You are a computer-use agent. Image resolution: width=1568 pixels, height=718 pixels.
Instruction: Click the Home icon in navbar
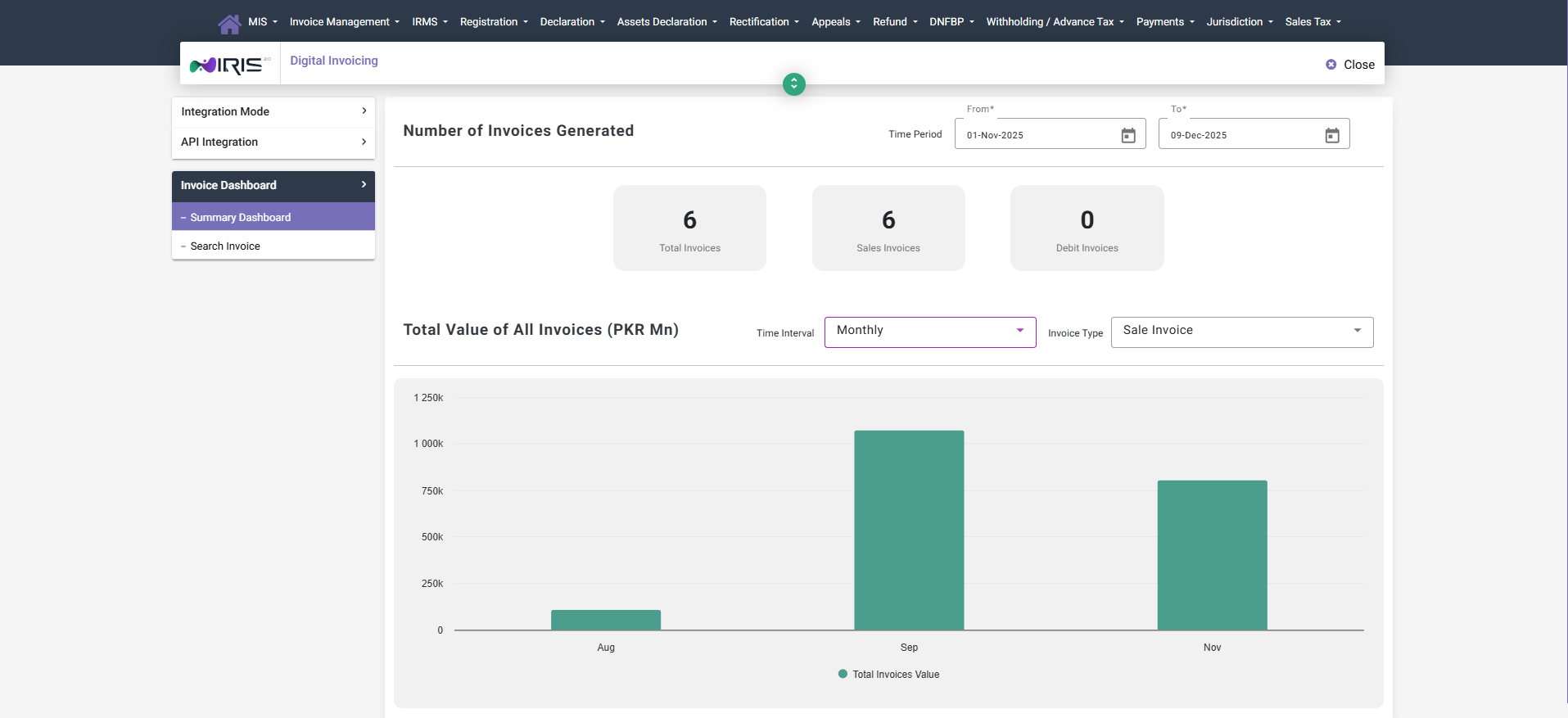pos(229,24)
